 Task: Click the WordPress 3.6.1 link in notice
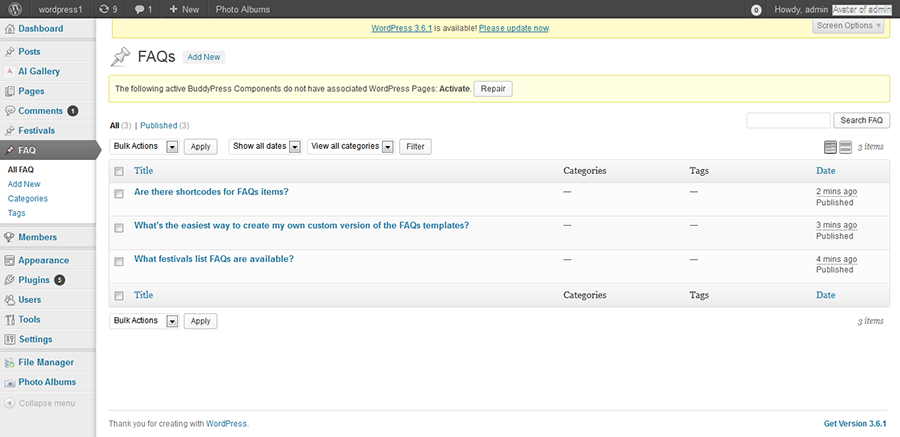401,28
